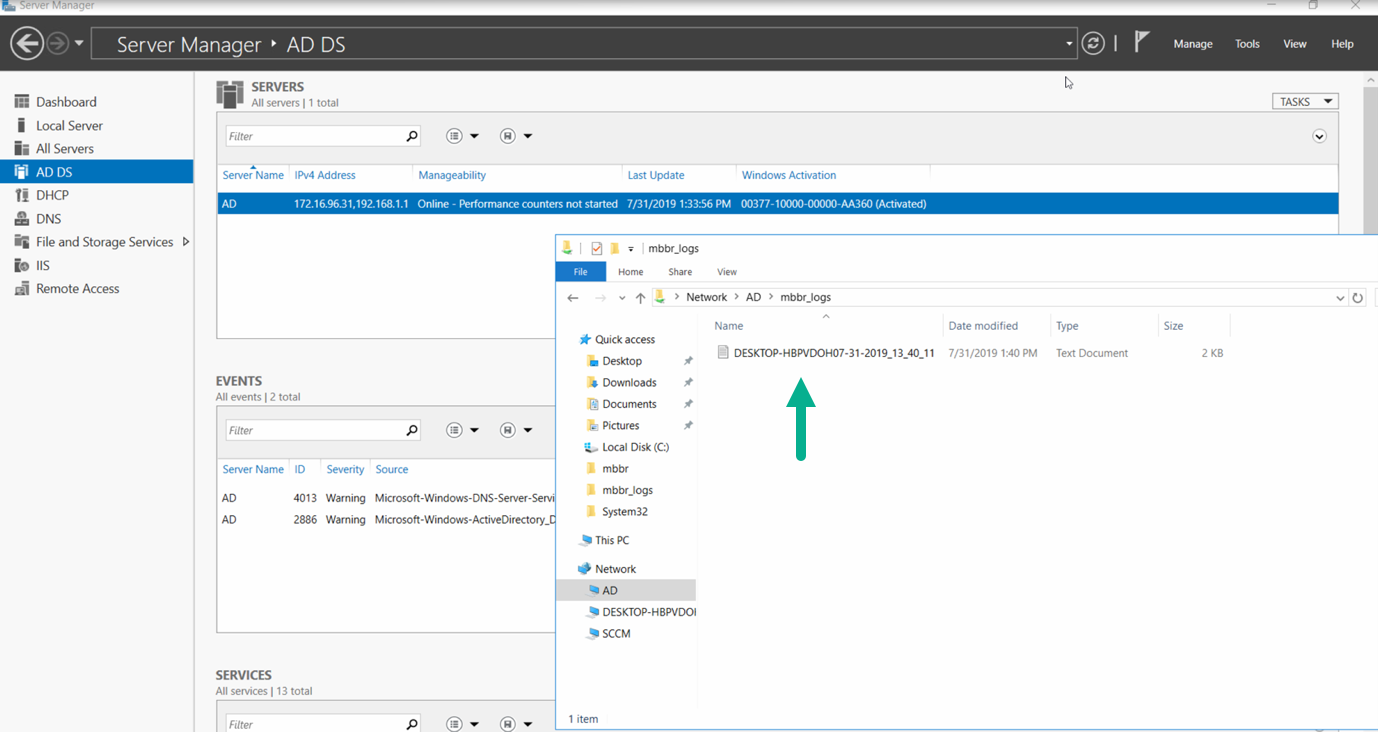This screenshot has height=732, width=1378.
Task: Click AD in Explorer breadcrumb path
Action: click(x=753, y=297)
